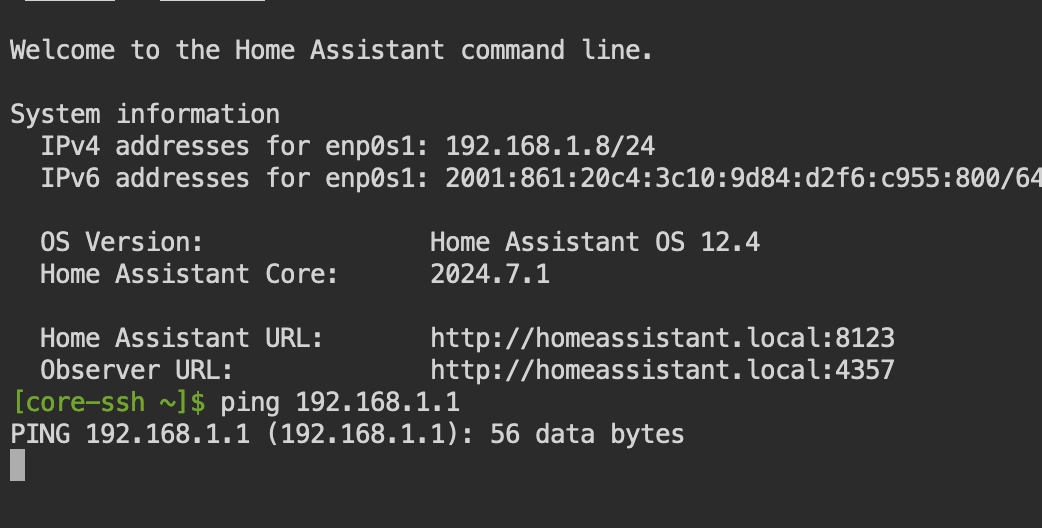The height and width of the screenshot is (528, 1042).
Task: Click the 56 data bytes output text
Action: (x=587, y=434)
